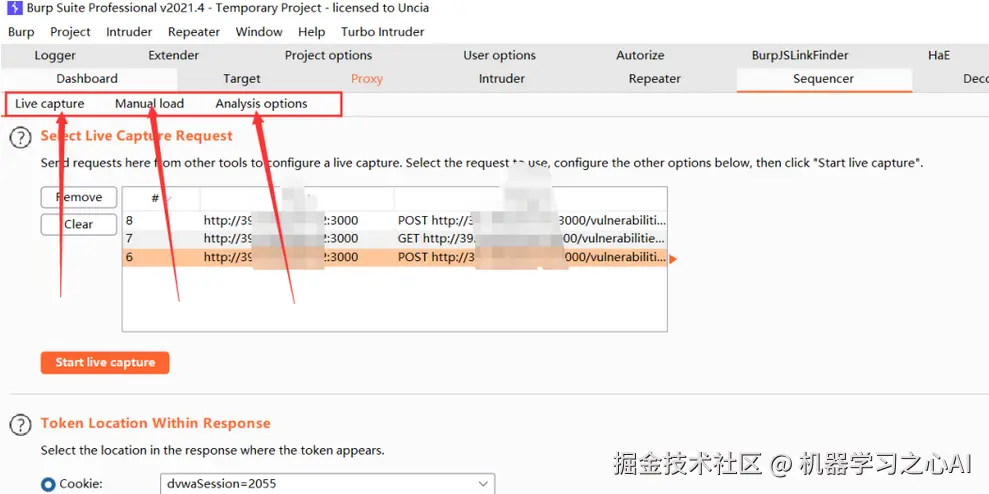This screenshot has width=989, height=494.
Task: Open the Burp menu
Action: coord(21,32)
